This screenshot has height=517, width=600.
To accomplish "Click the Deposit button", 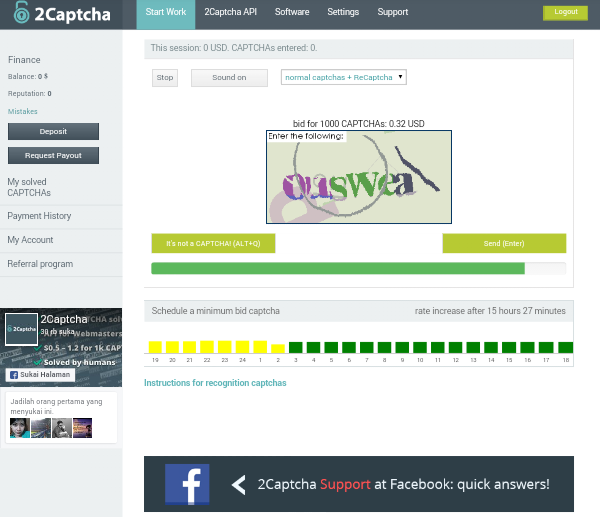I will (x=53, y=131).
